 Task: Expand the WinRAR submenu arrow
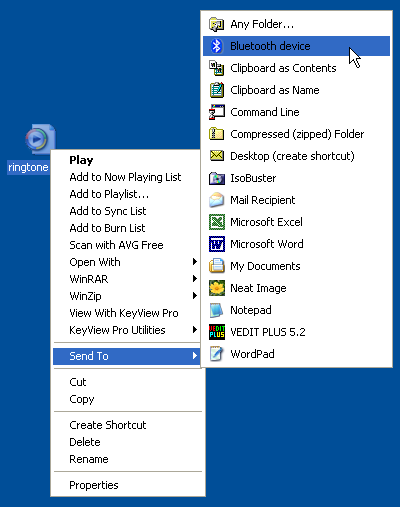[x=195, y=279]
